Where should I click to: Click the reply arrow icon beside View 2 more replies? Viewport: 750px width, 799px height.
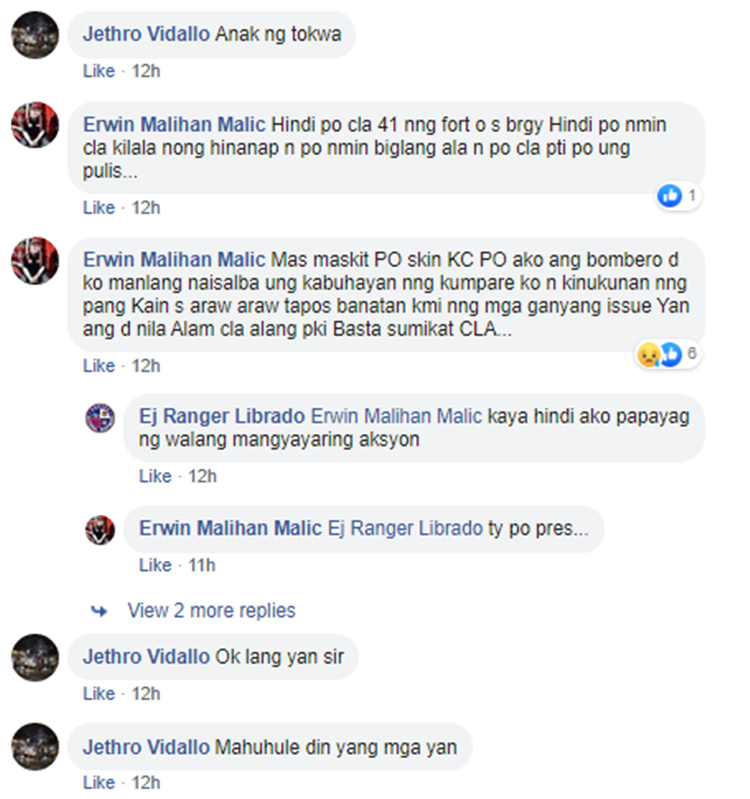click(99, 611)
